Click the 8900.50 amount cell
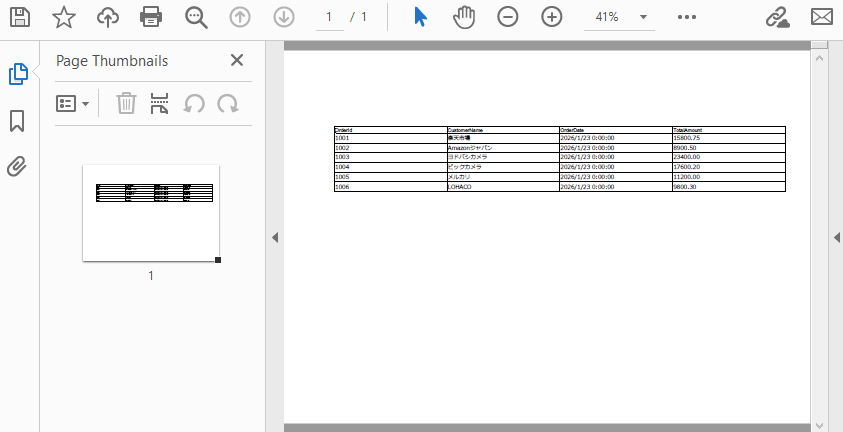This screenshot has height=432, width=843. (729, 148)
